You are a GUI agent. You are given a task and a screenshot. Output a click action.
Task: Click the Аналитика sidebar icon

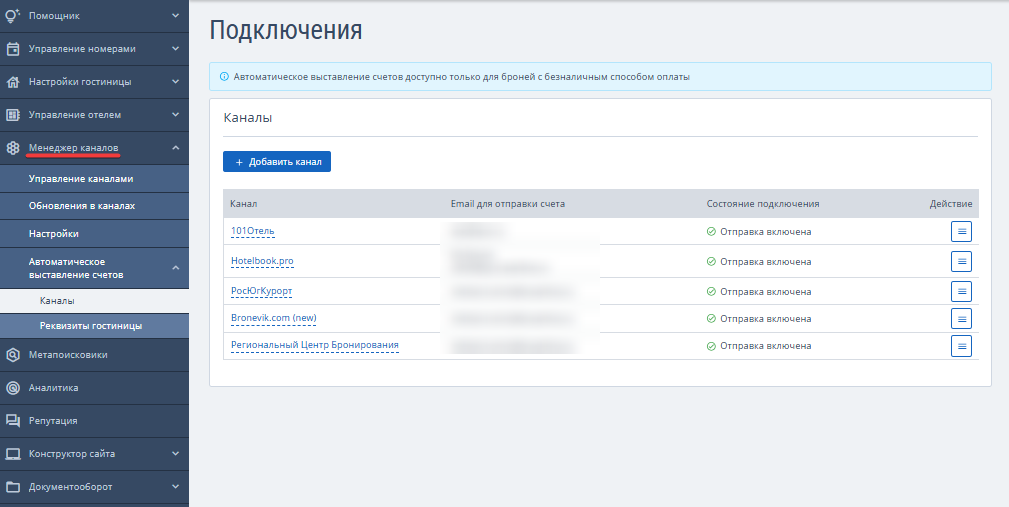pos(13,387)
